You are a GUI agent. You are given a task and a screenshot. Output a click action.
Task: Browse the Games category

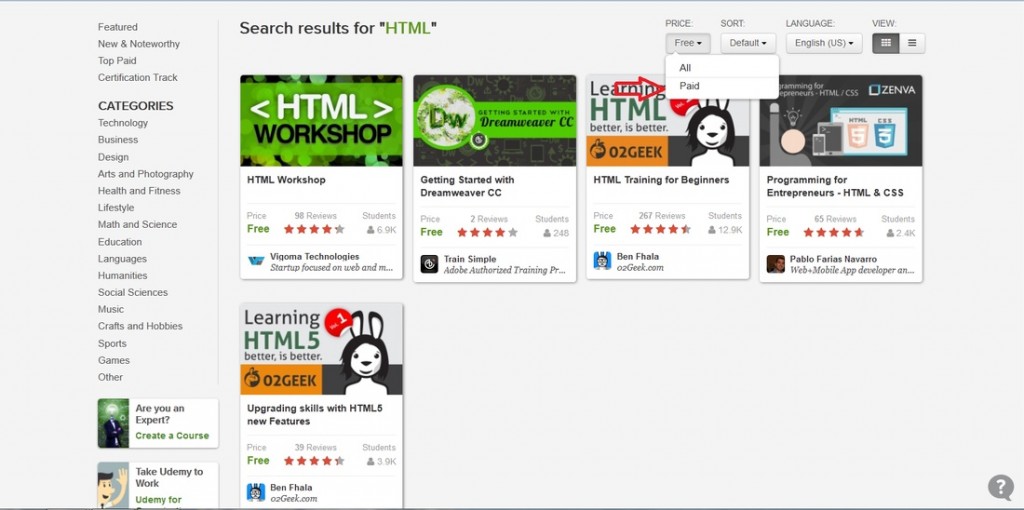(x=114, y=360)
